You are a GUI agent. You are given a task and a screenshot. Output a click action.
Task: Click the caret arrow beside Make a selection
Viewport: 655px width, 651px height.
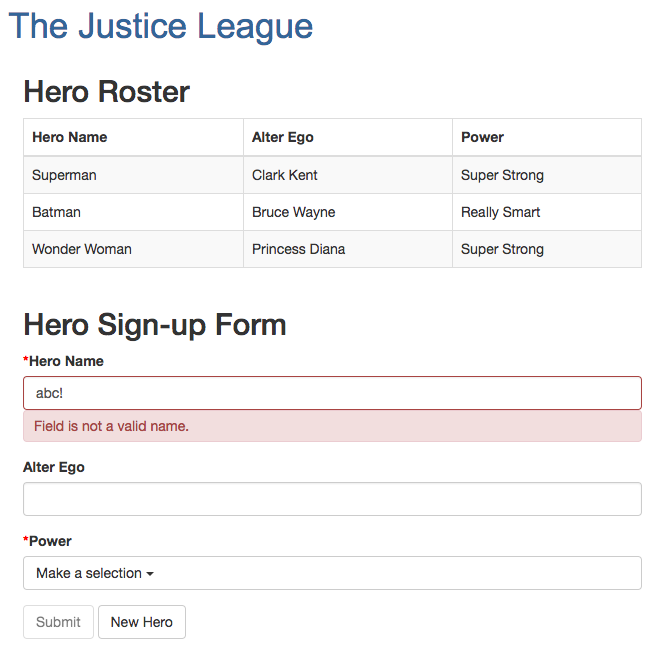[150, 574]
